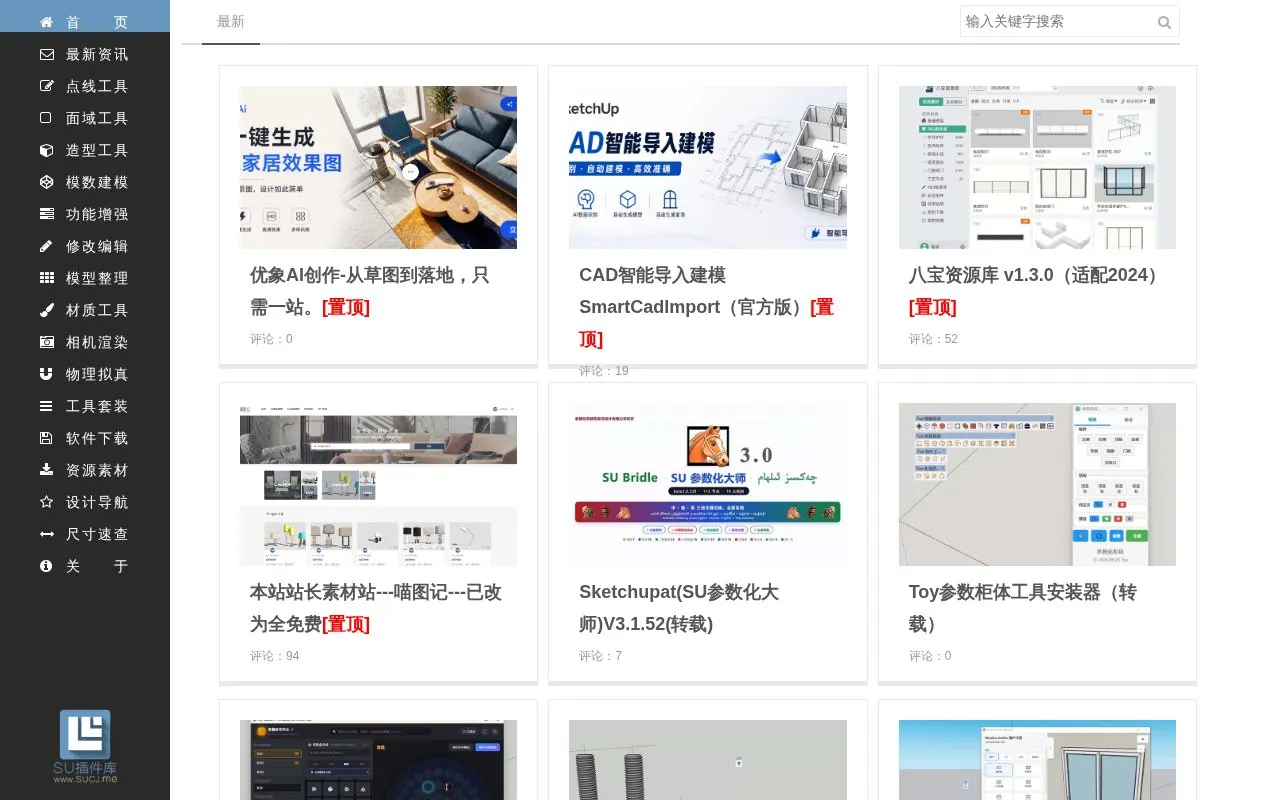1280x800 pixels.
Task: Select the 最新 tab
Action: (x=231, y=22)
